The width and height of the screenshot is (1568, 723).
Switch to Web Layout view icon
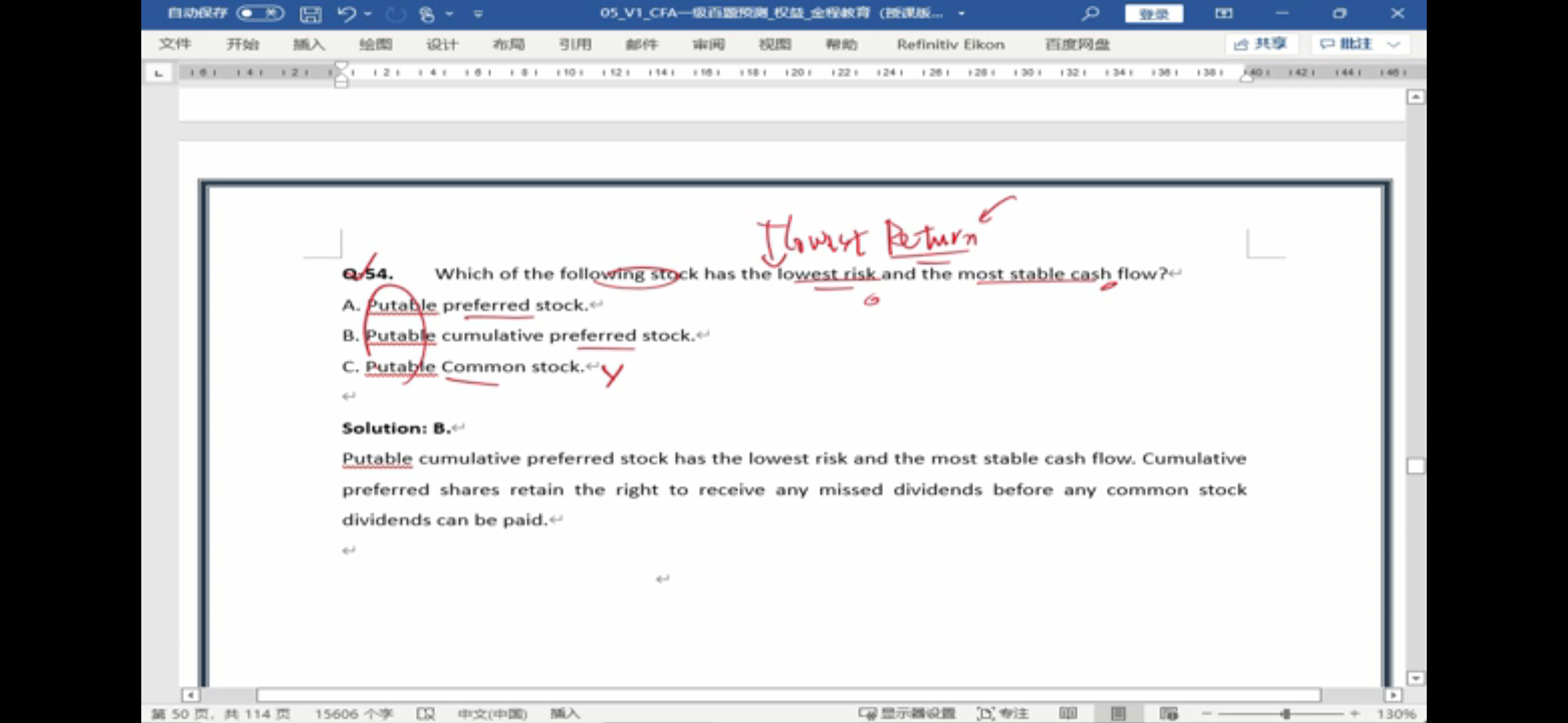1168,714
